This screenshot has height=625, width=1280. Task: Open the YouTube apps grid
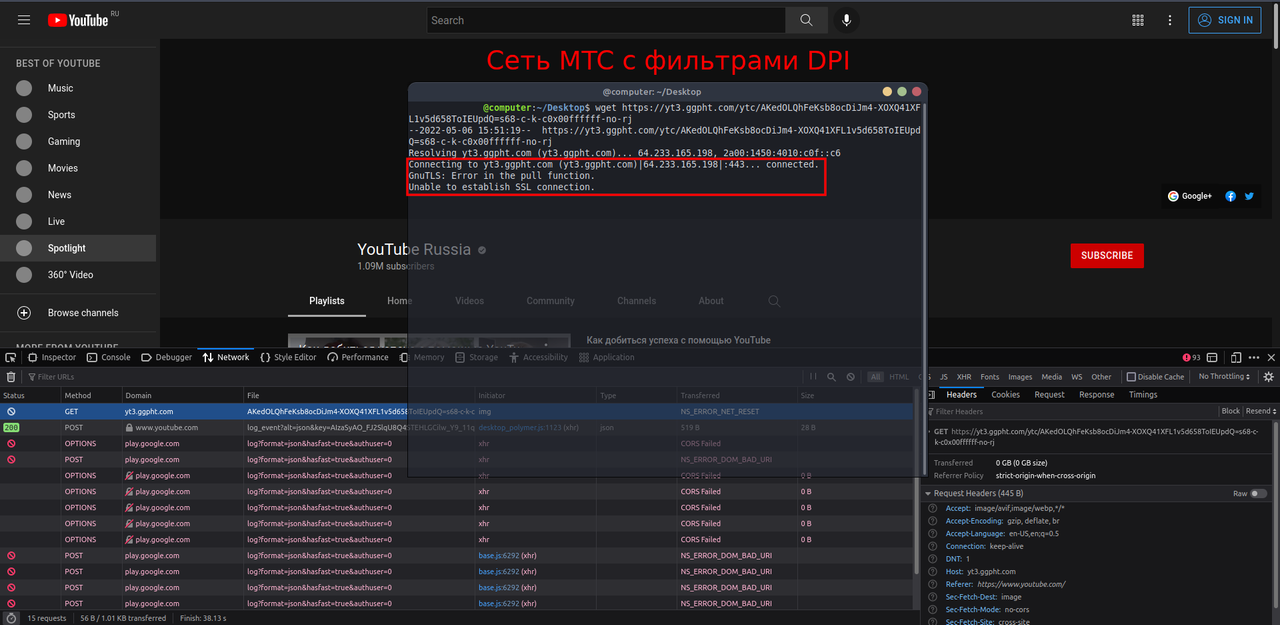[1138, 20]
